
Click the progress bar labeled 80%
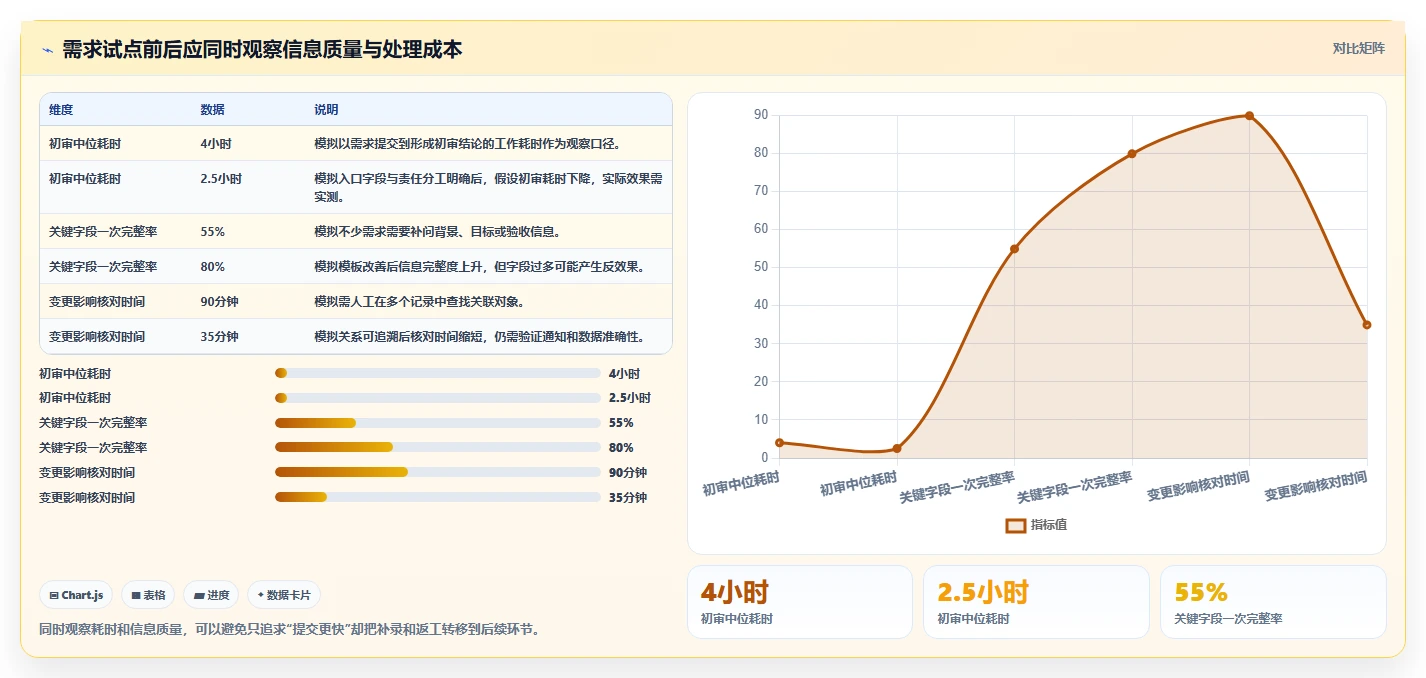[438, 448]
